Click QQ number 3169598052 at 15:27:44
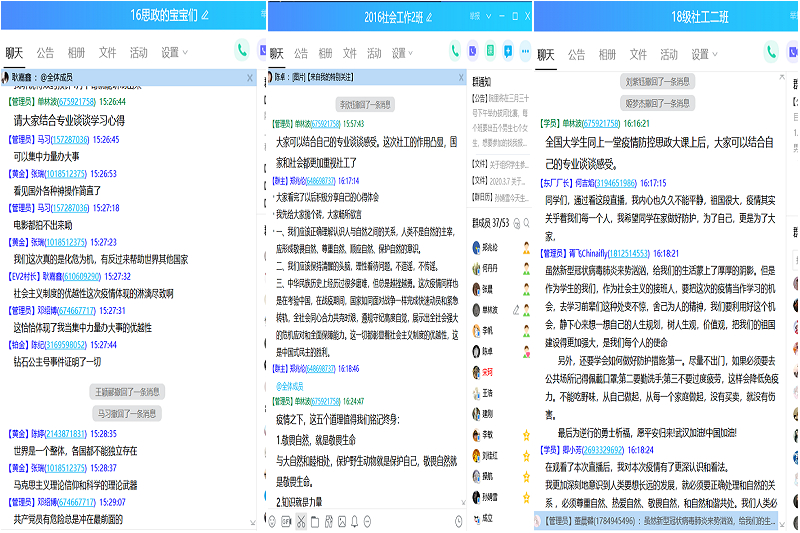 (66, 345)
